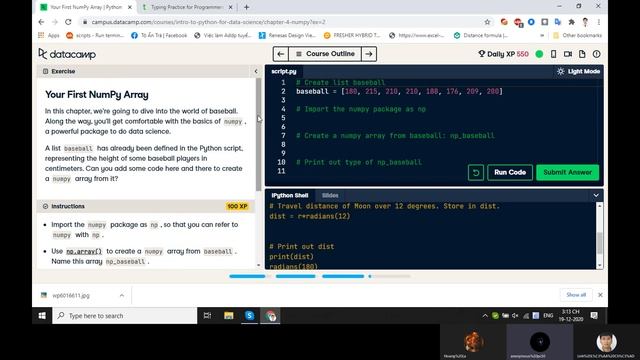
Task: Open the Course Outline
Action: [325, 54]
